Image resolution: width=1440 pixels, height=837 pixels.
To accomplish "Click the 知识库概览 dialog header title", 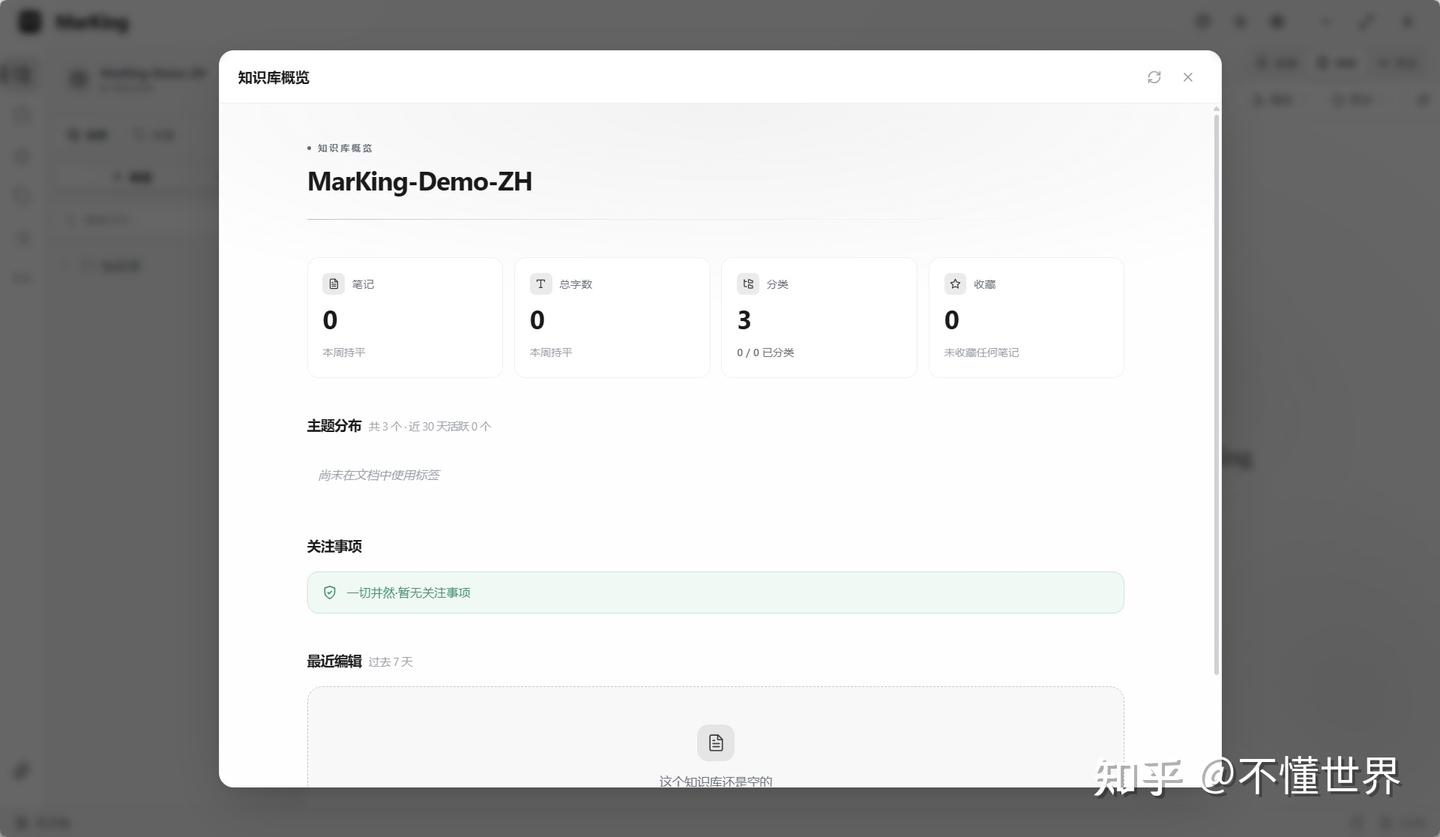I will pos(274,77).
